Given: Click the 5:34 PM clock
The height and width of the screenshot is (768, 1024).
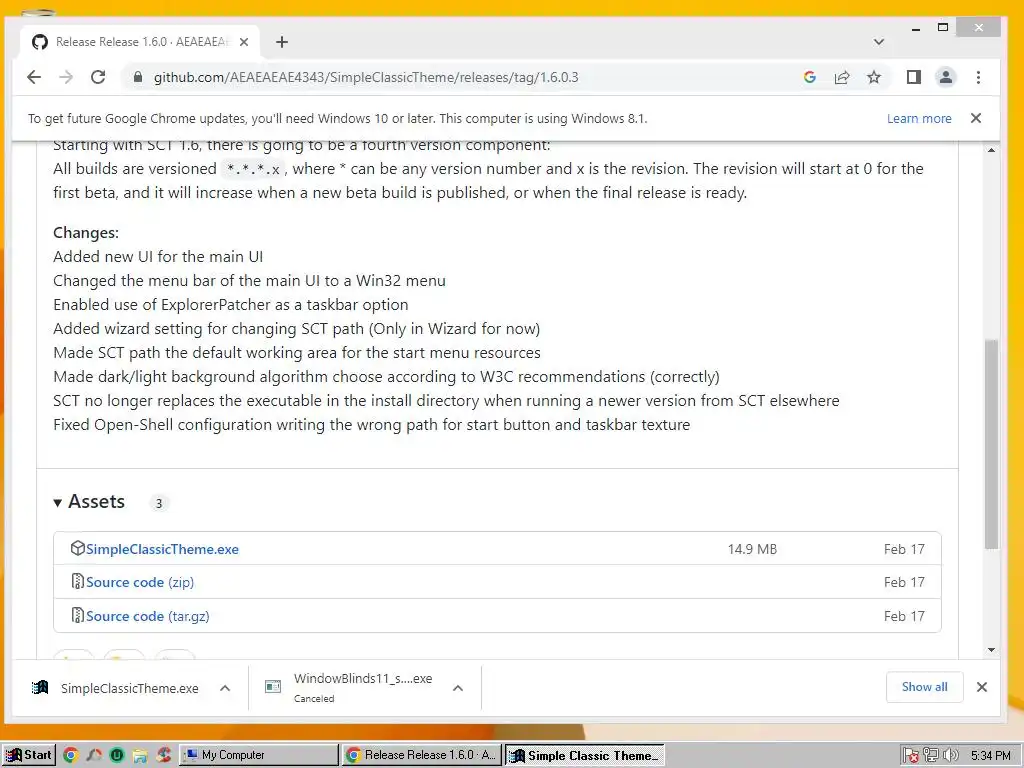Looking at the screenshot, I should pyautogui.click(x=990, y=755).
